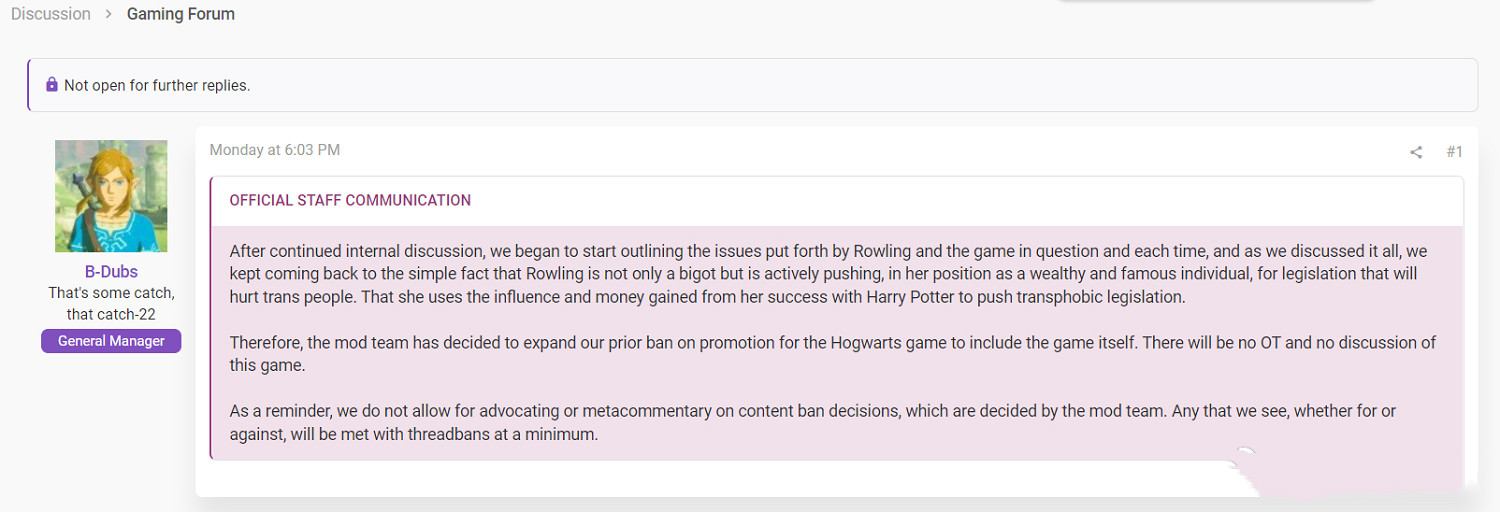Click the blank area between timestamp and share icon
The height and width of the screenshot is (512, 1500).
(850, 151)
